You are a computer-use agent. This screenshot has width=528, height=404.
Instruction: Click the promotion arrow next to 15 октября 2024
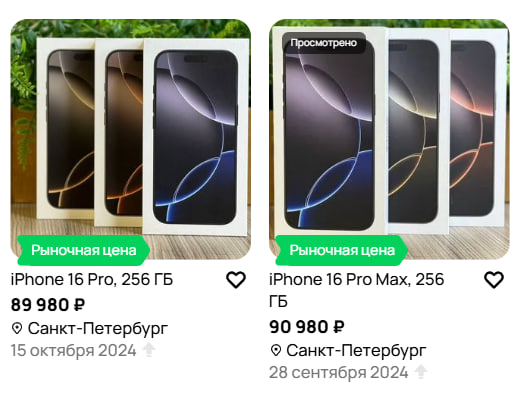(x=148, y=350)
